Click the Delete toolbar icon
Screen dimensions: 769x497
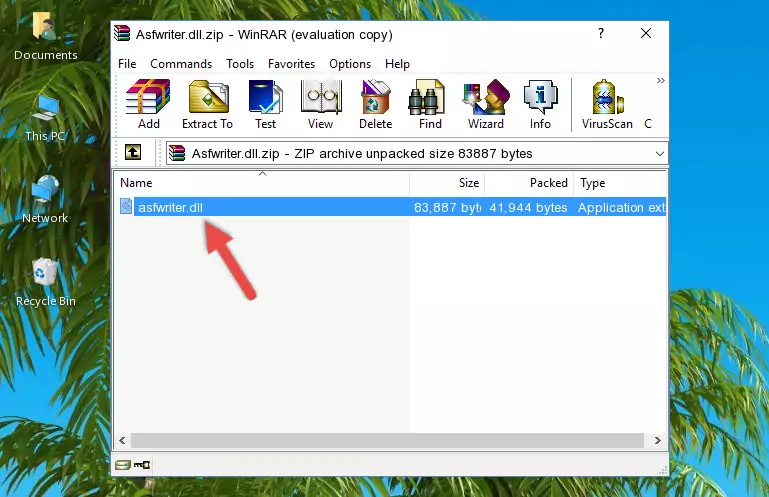376,104
